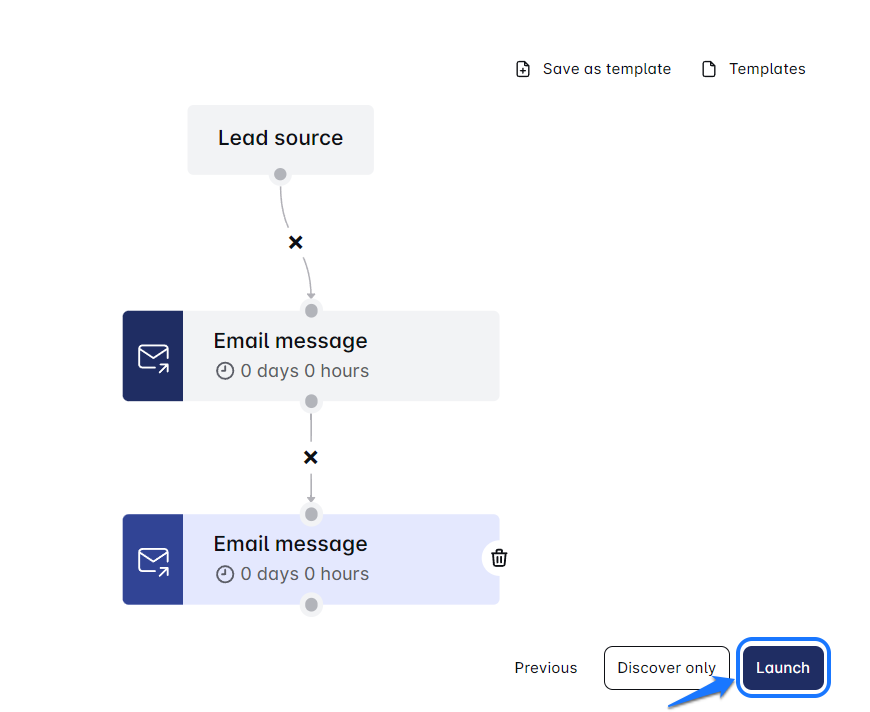
Task: Delete the second Email message step
Action: (x=499, y=558)
